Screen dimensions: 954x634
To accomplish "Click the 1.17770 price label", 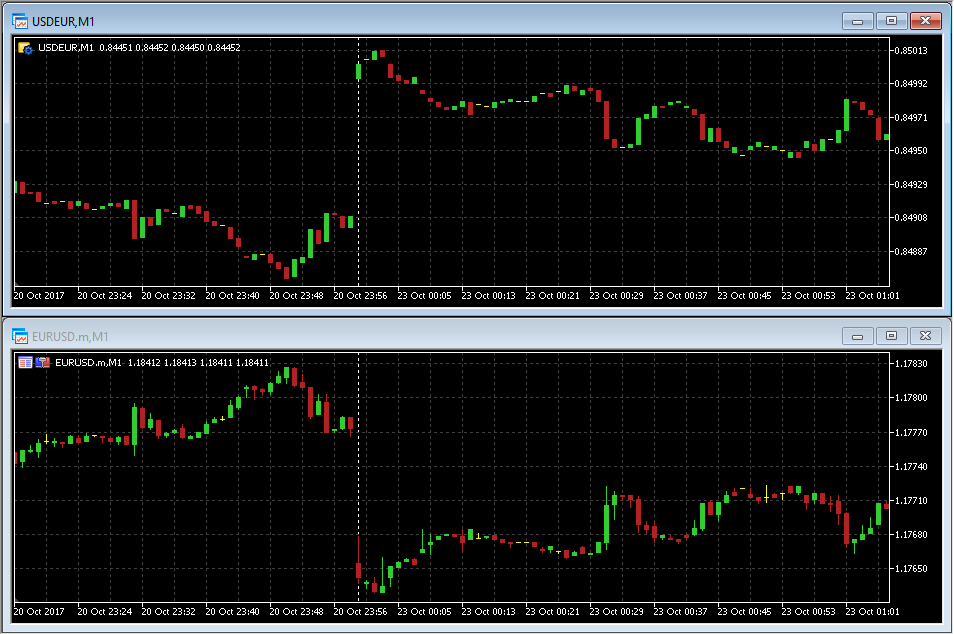I will pyautogui.click(x=911, y=433).
